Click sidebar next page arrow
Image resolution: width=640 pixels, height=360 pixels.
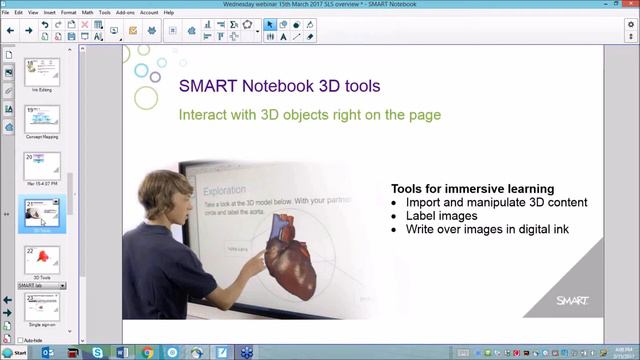(x=7, y=313)
